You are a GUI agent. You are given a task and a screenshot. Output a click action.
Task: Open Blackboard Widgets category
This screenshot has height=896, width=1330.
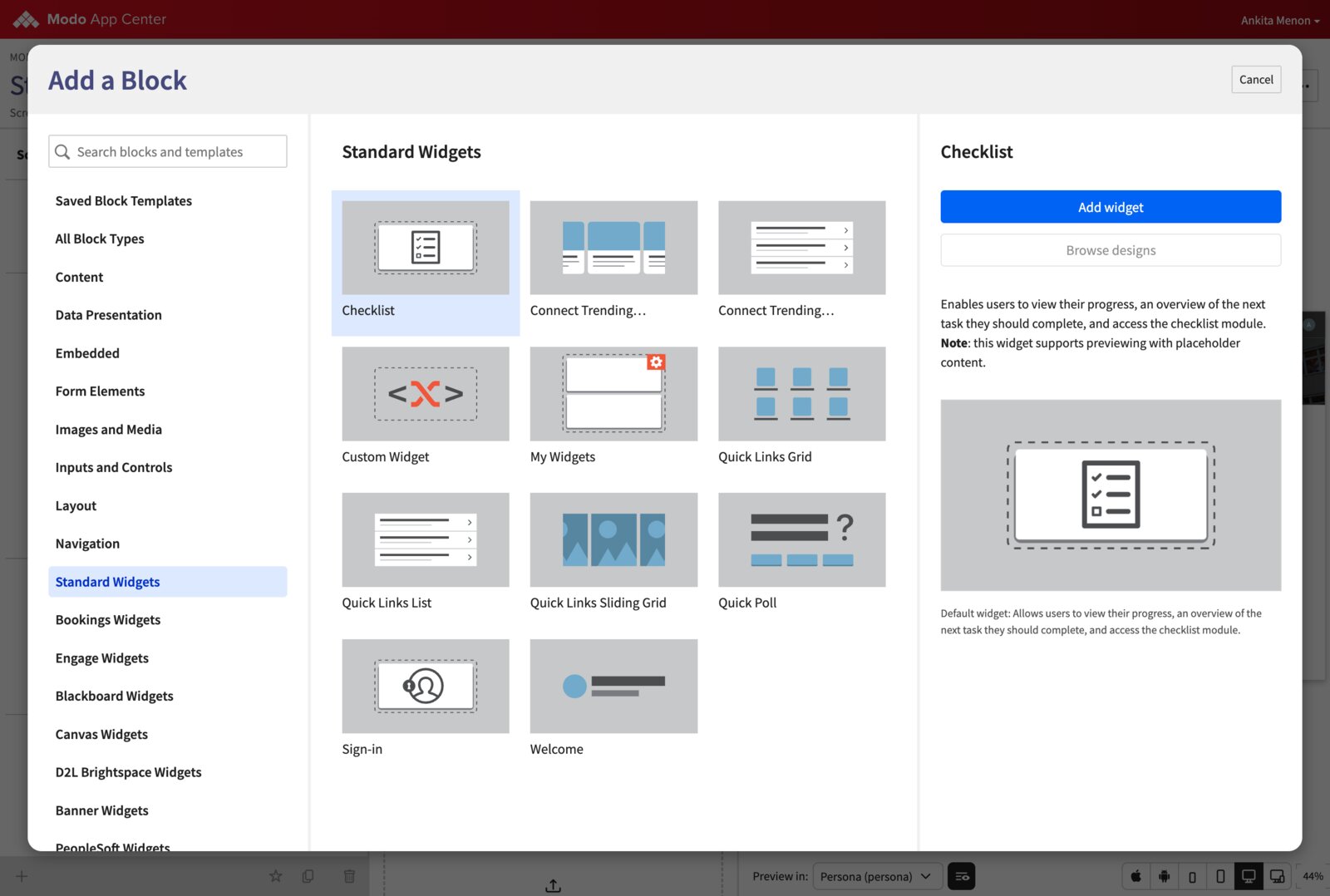[168, 697]
